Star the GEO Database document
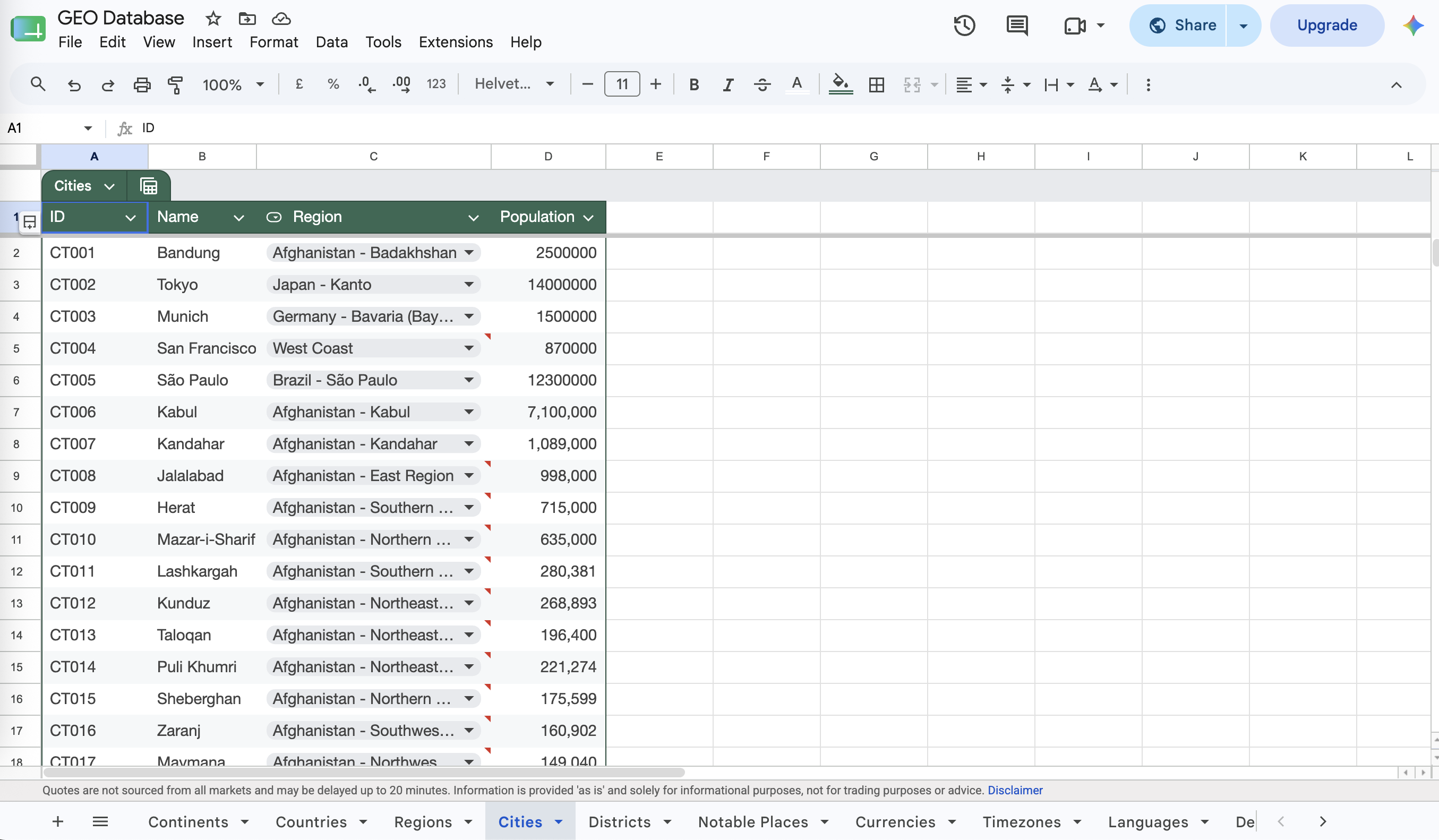This screenshot has width=1439, height=840. point(213,19)
